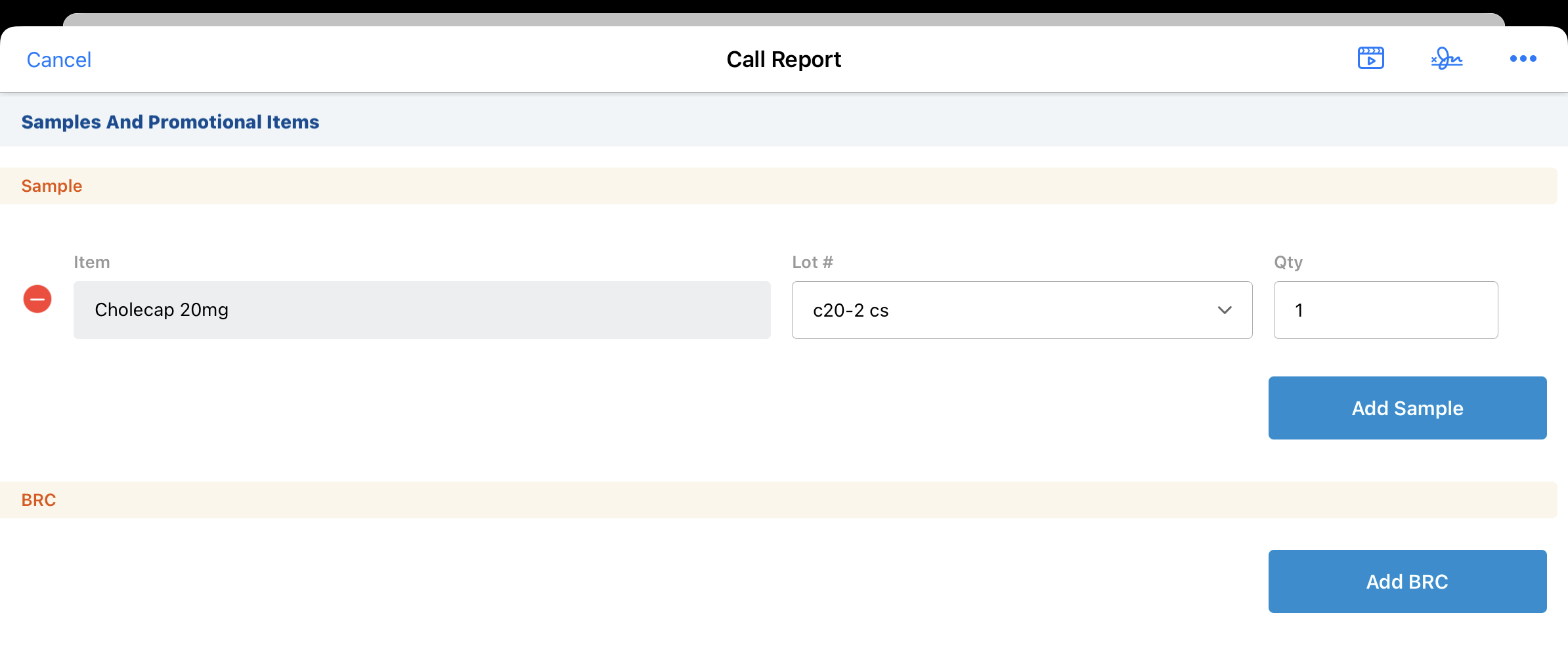Remove the Cholecap 20mg sample row
This screenshot has width=1568, height=653.
(37, 299)
